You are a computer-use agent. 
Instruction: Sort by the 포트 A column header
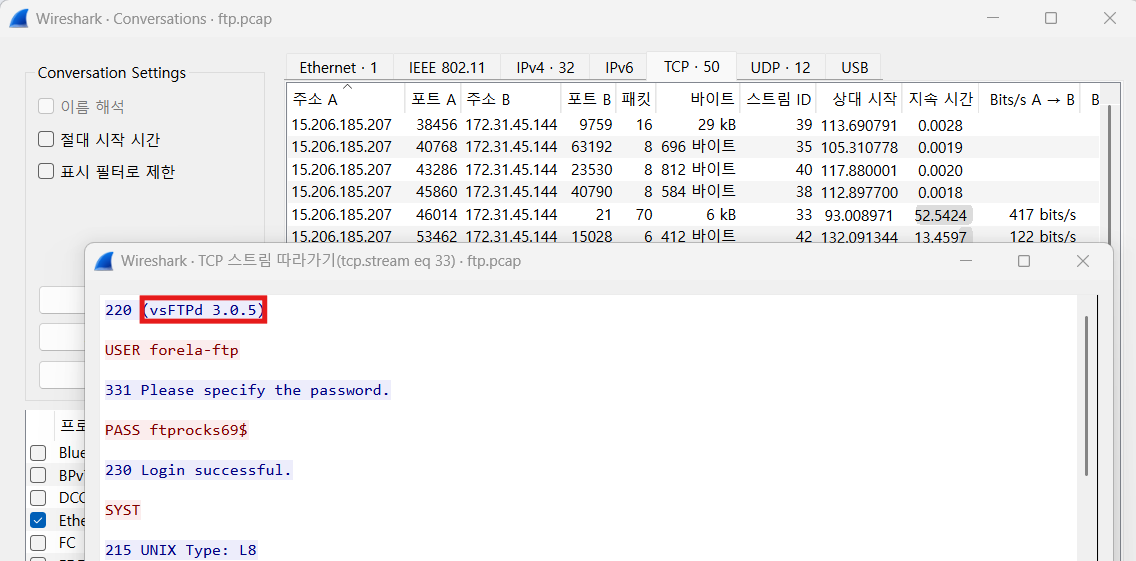tap(433, 99)
